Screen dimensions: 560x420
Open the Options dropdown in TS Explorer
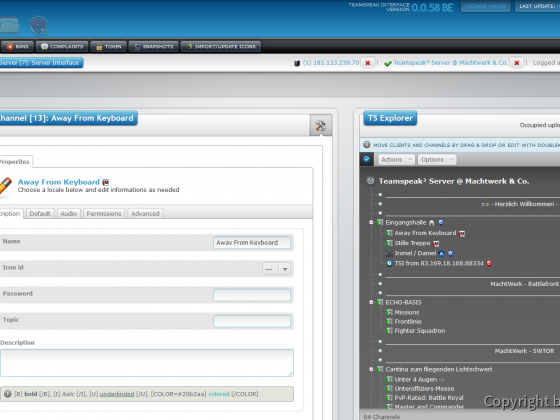[436, 160]
